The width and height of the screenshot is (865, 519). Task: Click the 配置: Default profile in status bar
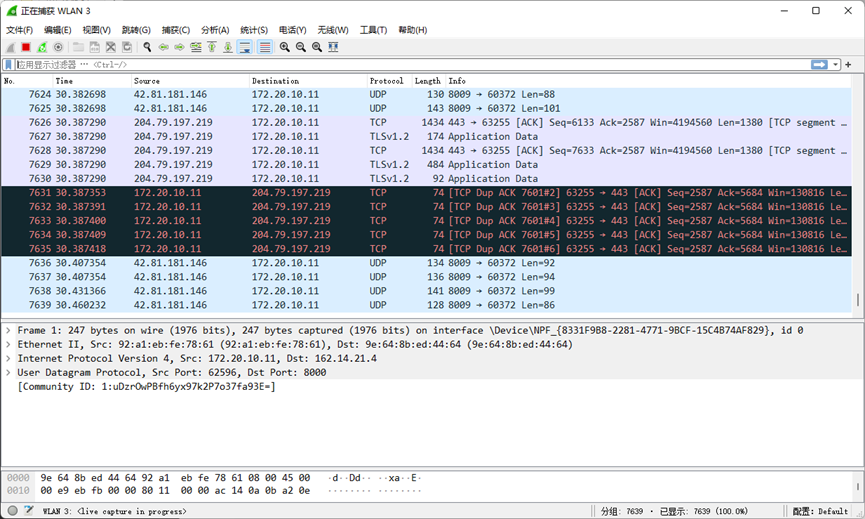tap(820, 511)
